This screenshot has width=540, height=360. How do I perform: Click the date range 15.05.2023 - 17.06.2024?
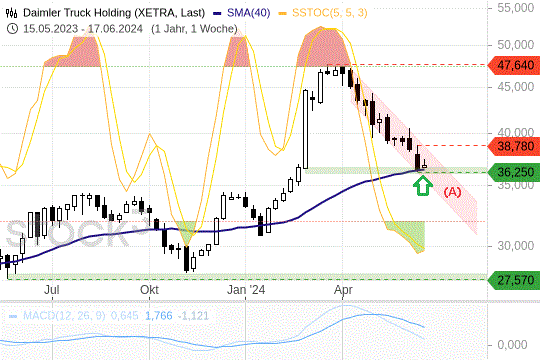pos(83,29)
